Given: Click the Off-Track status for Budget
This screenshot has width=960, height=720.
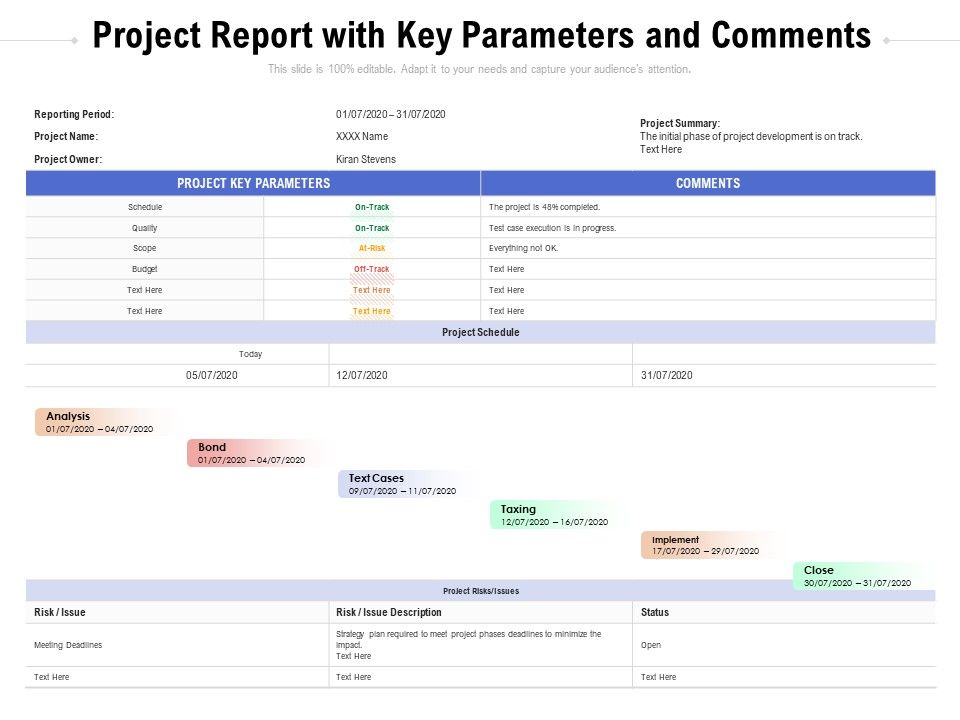Looking at the screenshot, I should (x=372, y=269).
